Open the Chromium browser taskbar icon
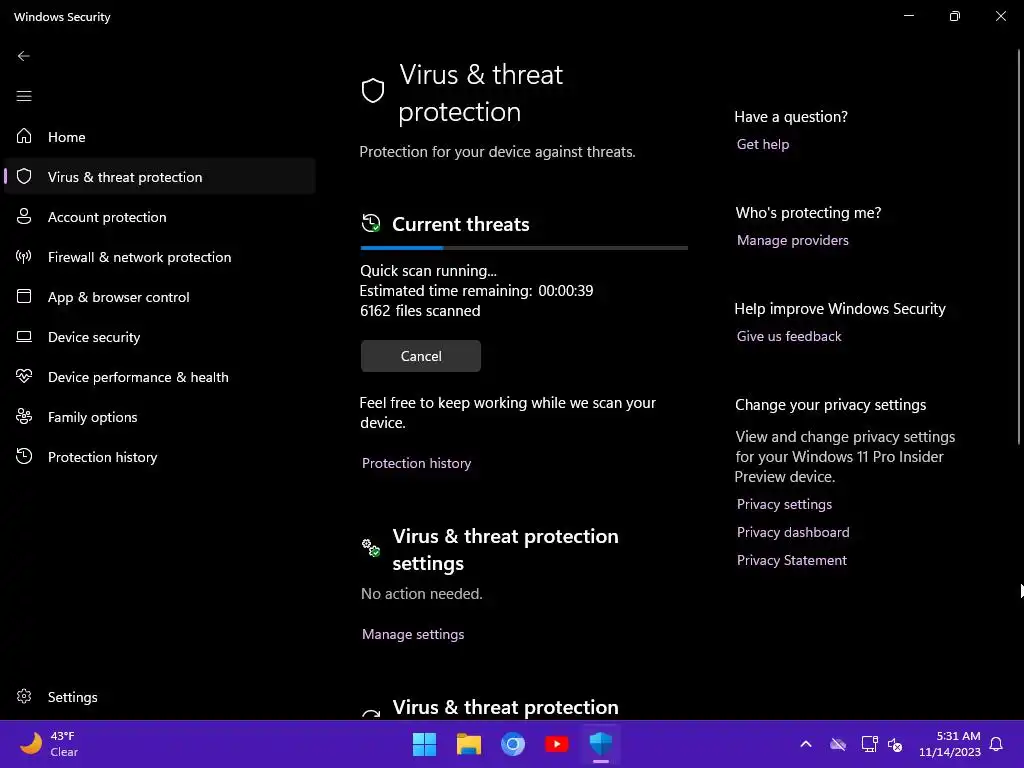This screenshot has width=1024, height=768. coord(513,744)
